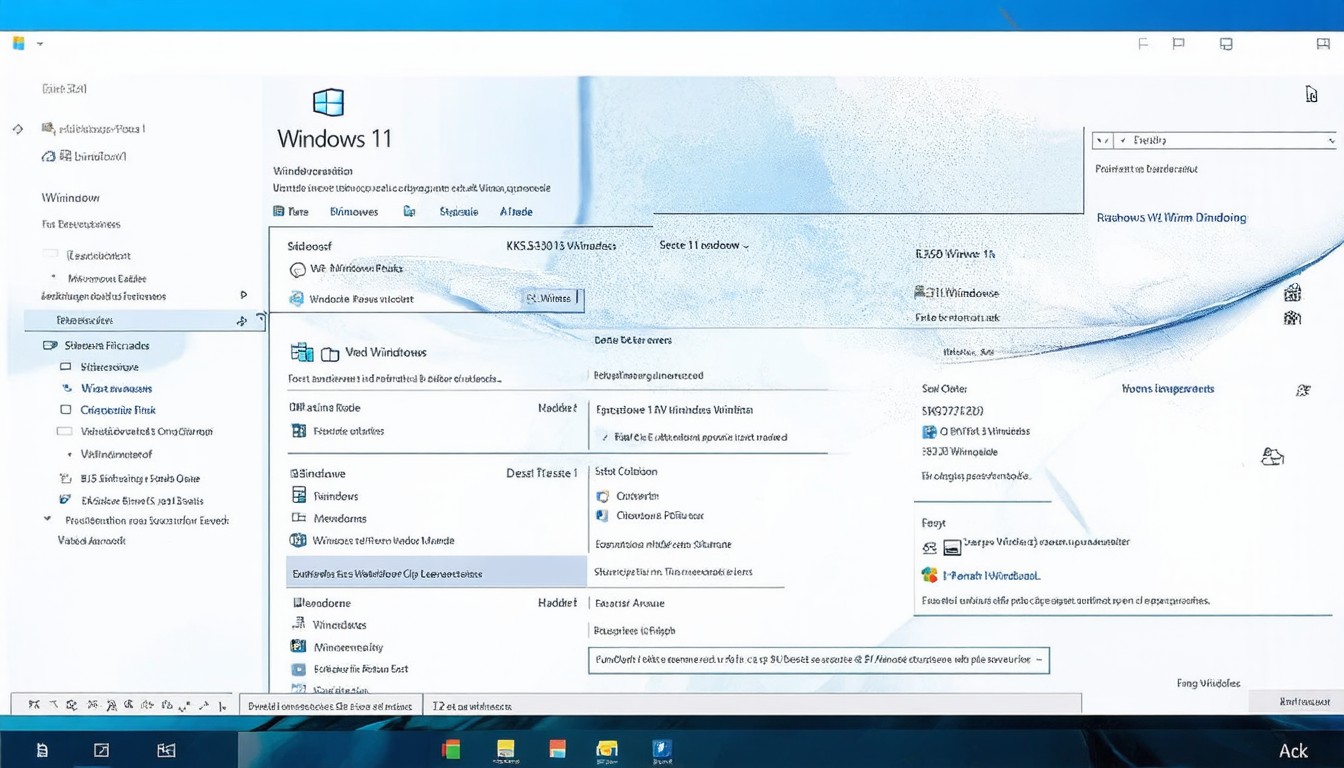Screen dimensions: 1344x768
Task: Toggle the checkmark beside "Fital Cle E" line
Action: point(603,437)
